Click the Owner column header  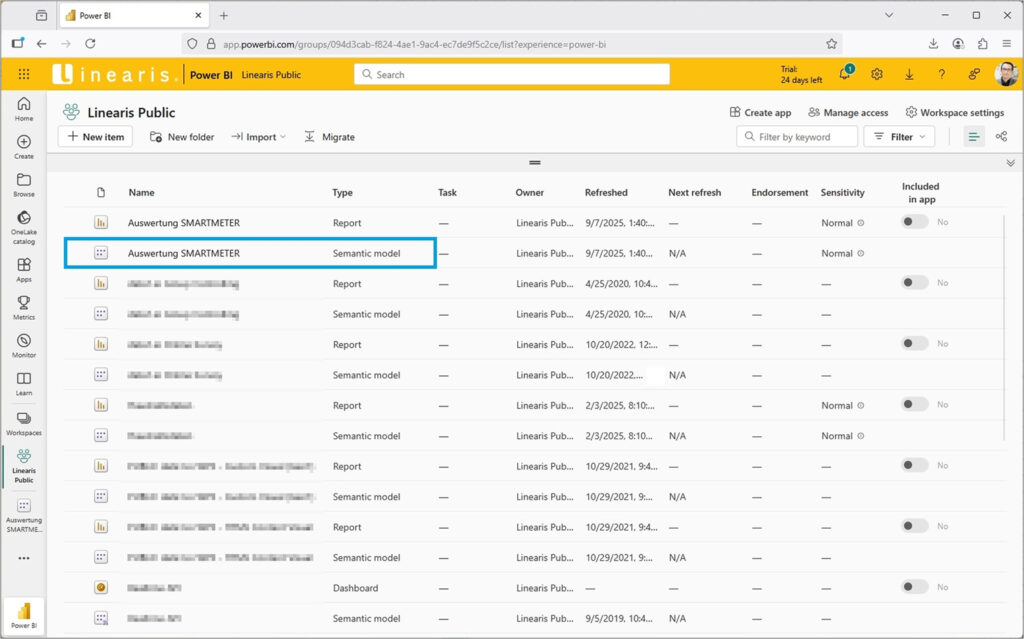tap(529, 192)
